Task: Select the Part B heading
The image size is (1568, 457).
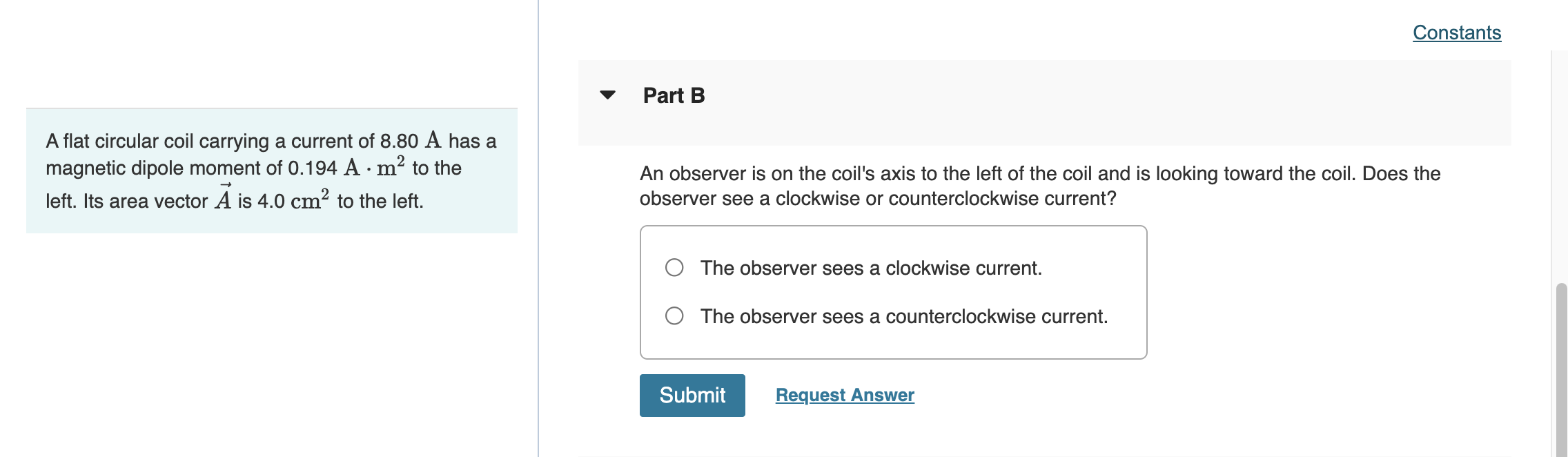Action: click(673, 96)
